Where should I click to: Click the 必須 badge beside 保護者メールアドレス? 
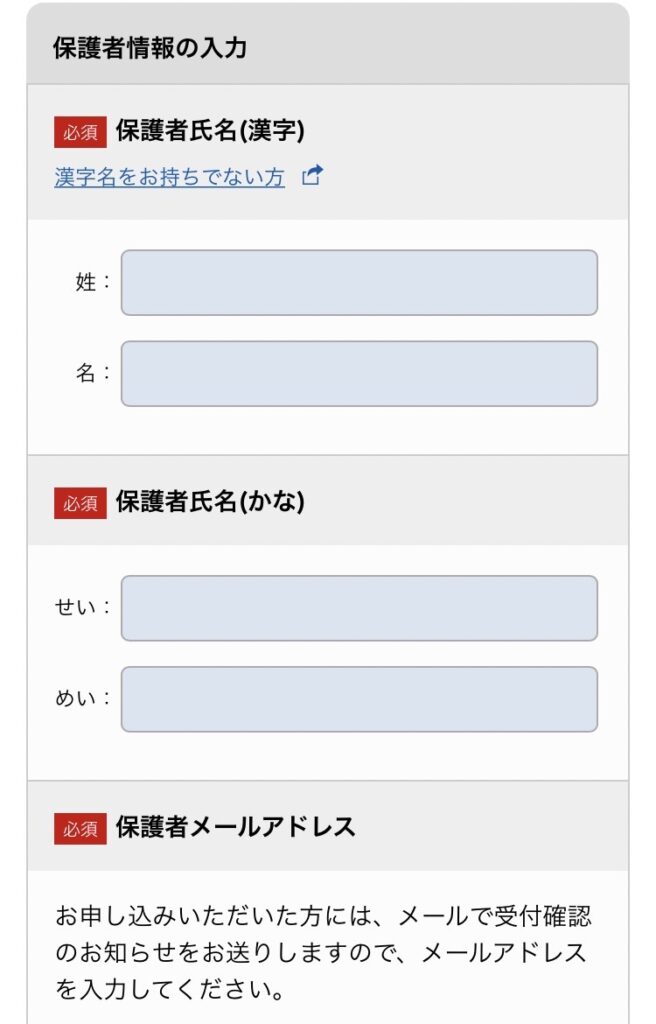(80, 829)
